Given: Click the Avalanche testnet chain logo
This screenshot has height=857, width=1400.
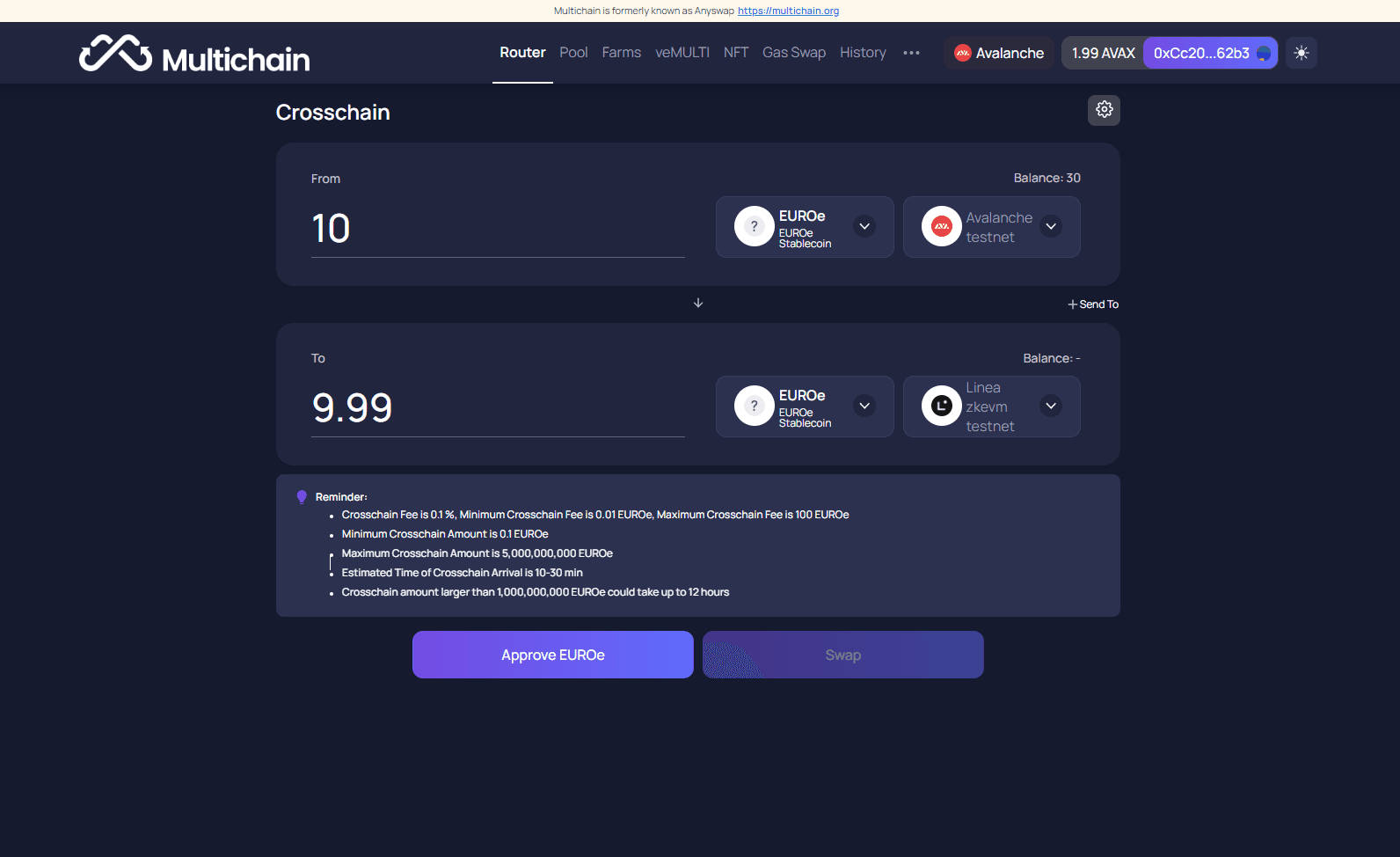Looking at the screenshot, I should click(x=941, y=227).
